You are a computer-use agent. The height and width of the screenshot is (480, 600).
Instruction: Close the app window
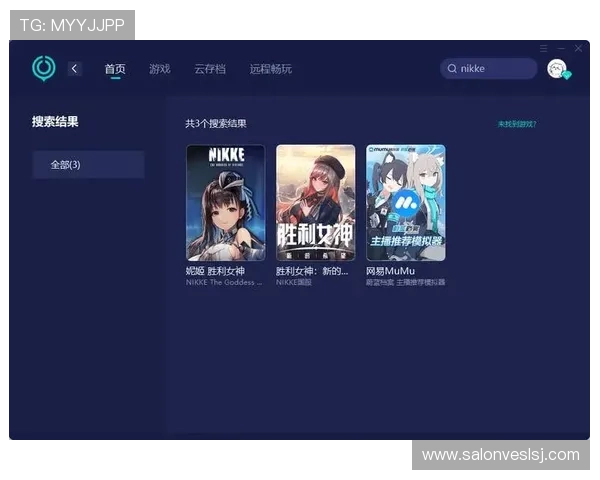click(578, 49)
